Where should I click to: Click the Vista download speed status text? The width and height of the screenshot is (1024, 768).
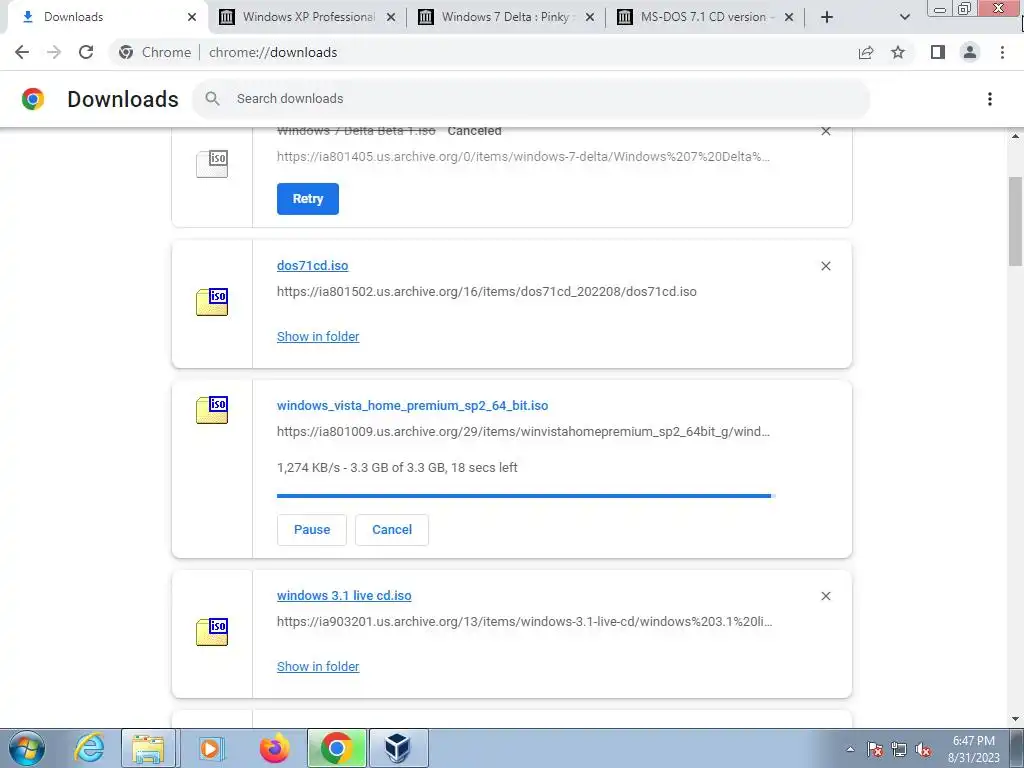click(397, 468)
